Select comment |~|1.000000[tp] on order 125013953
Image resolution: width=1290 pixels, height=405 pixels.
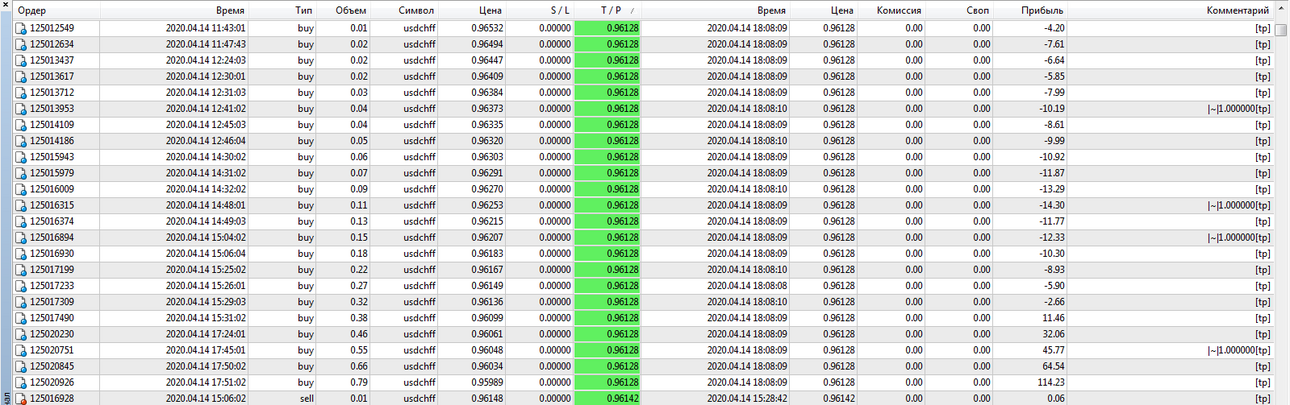tap(1239, 108)
